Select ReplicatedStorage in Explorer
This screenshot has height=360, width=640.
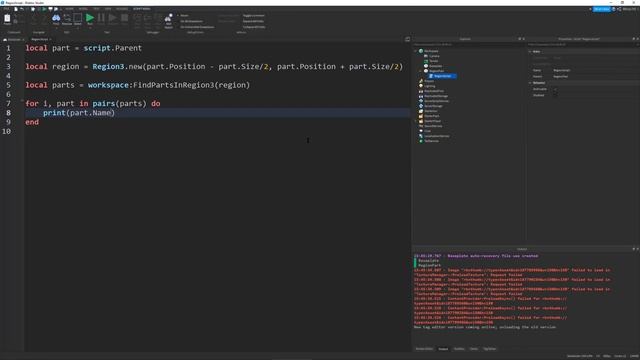(436, 96)
